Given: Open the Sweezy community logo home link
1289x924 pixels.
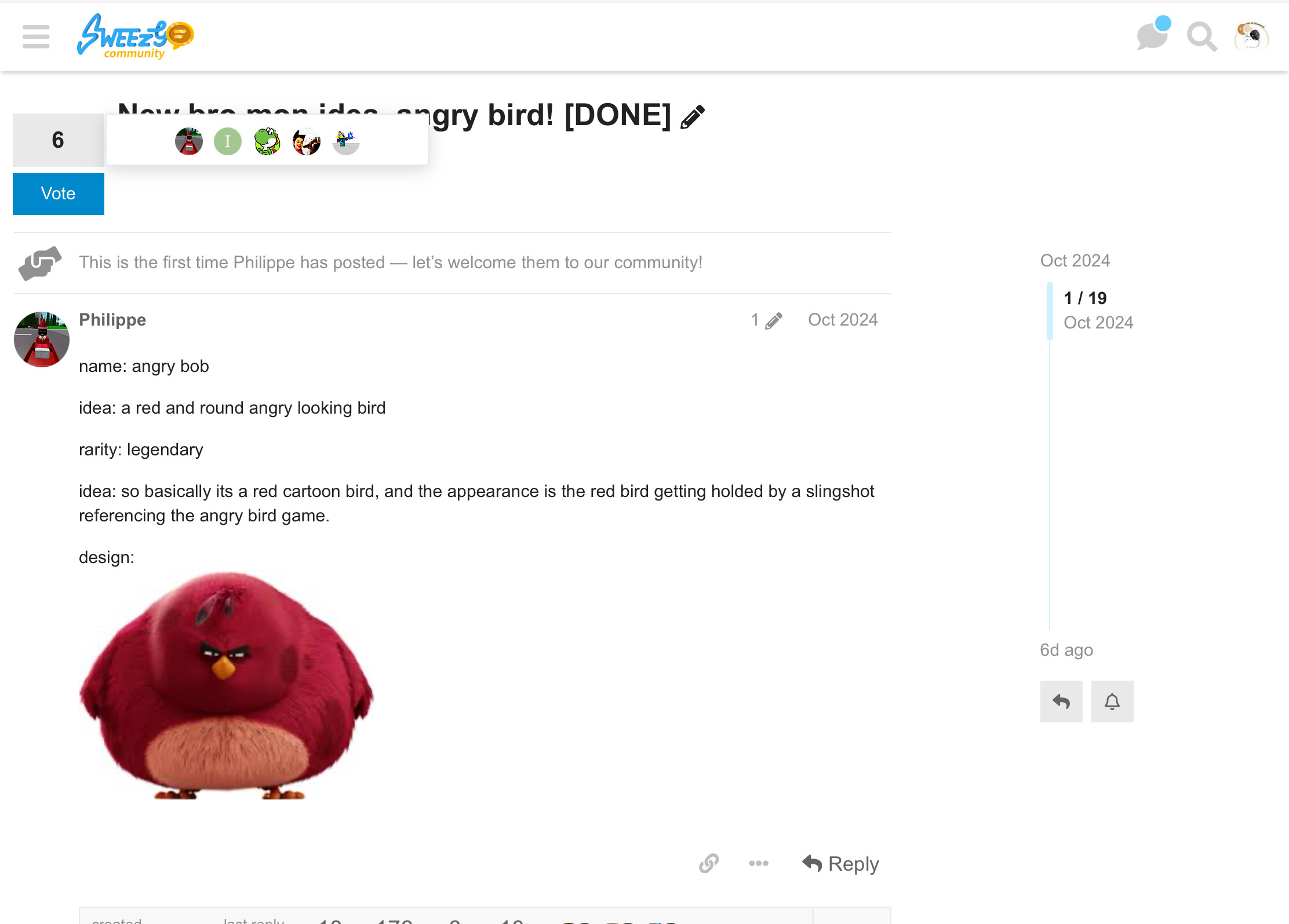Looking at the screenshot, I should pos(136,36).
